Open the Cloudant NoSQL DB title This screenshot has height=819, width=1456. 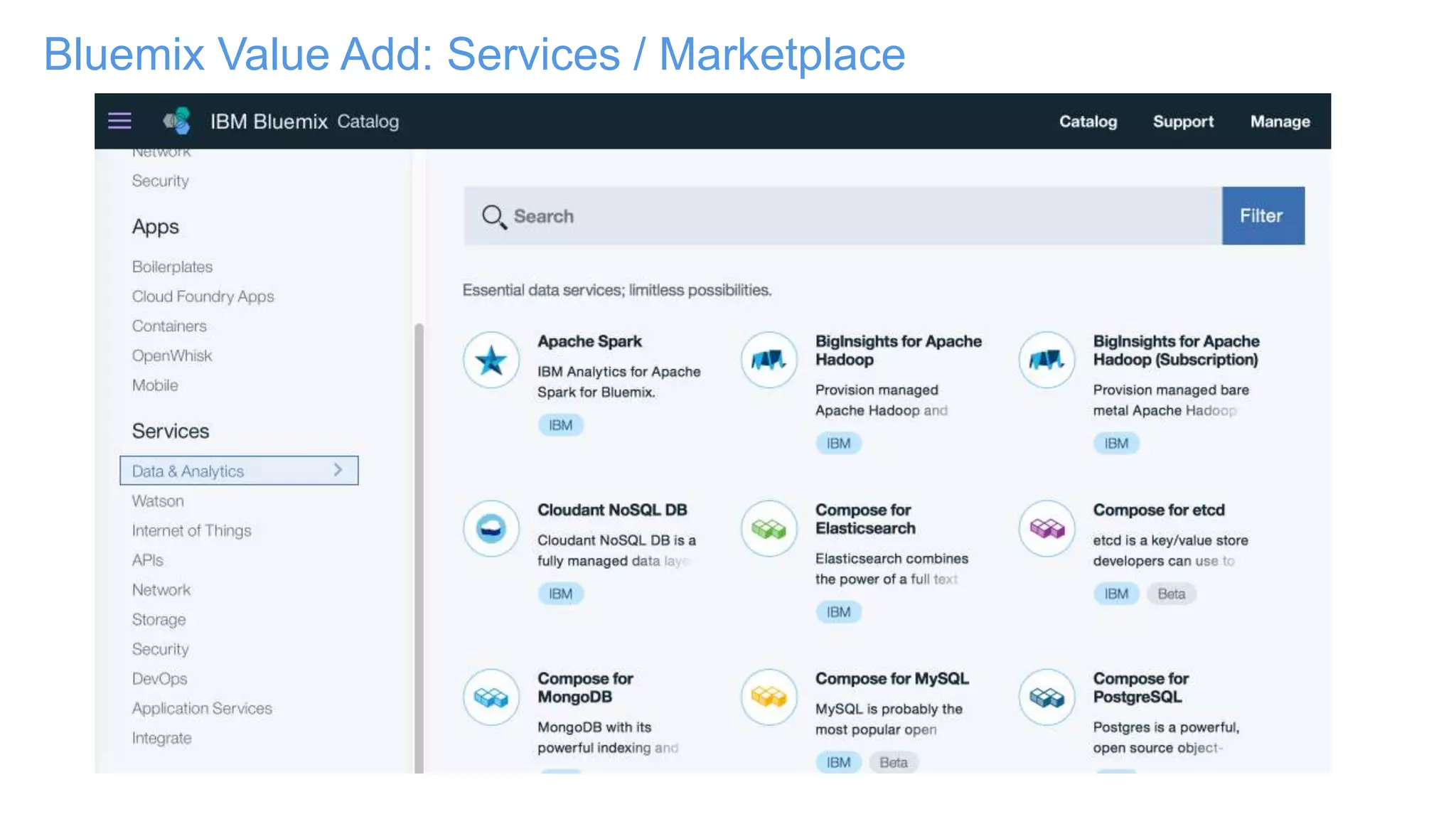click(x=612, y=510)
